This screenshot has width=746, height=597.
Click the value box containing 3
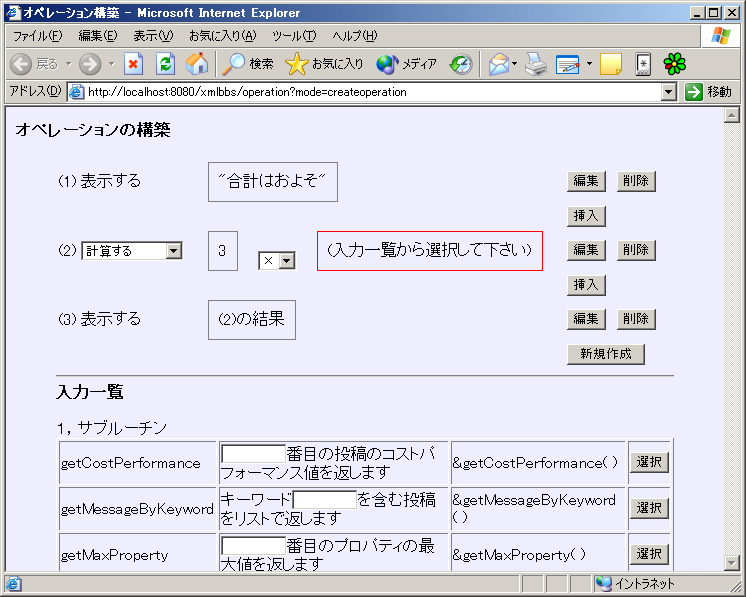click(223, 251)
